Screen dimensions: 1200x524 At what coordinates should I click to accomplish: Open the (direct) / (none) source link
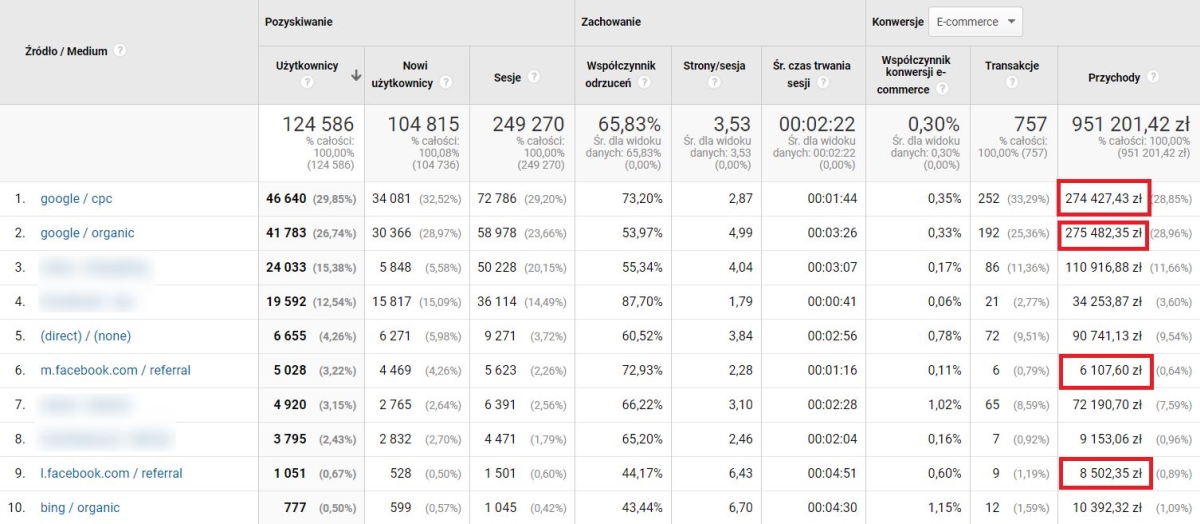85,336
